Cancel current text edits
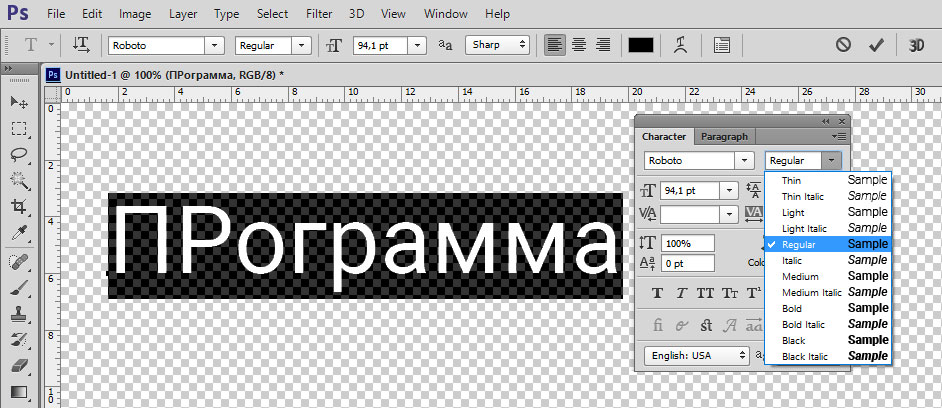The height and width of the screenshot is (408, 942). coord(843,44)
